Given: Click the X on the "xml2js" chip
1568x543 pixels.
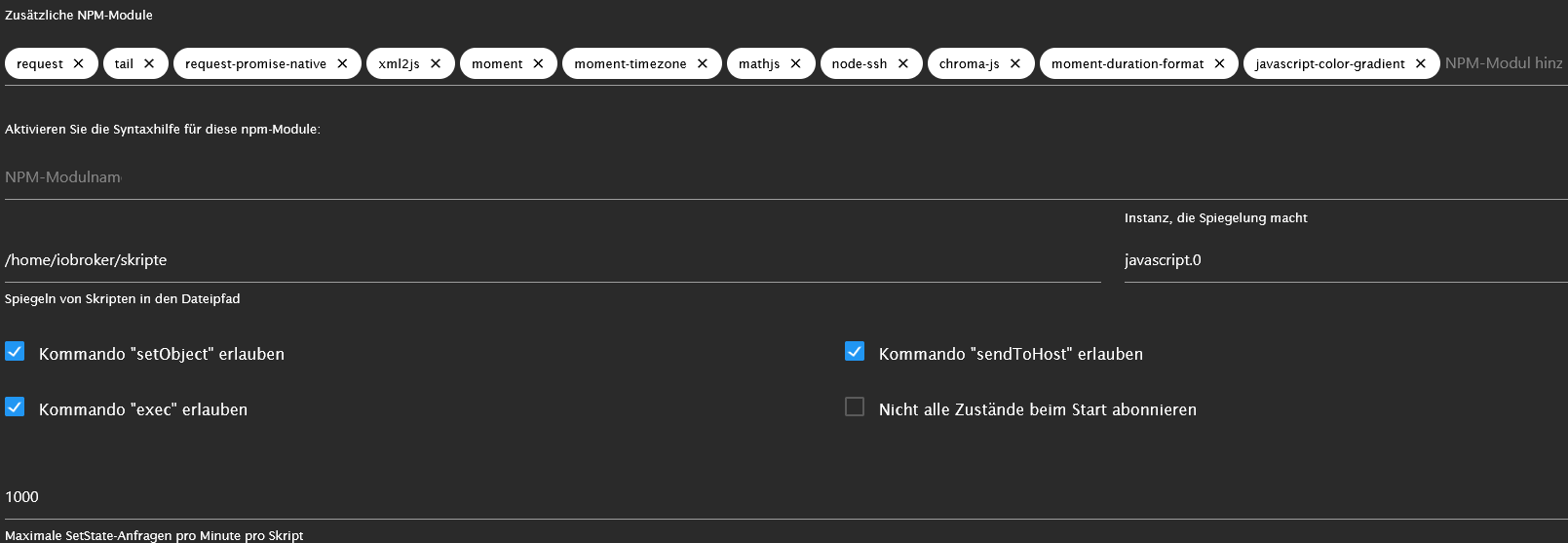Looking at the screenshot, I should pyautogui.click(x=436, y=63).
